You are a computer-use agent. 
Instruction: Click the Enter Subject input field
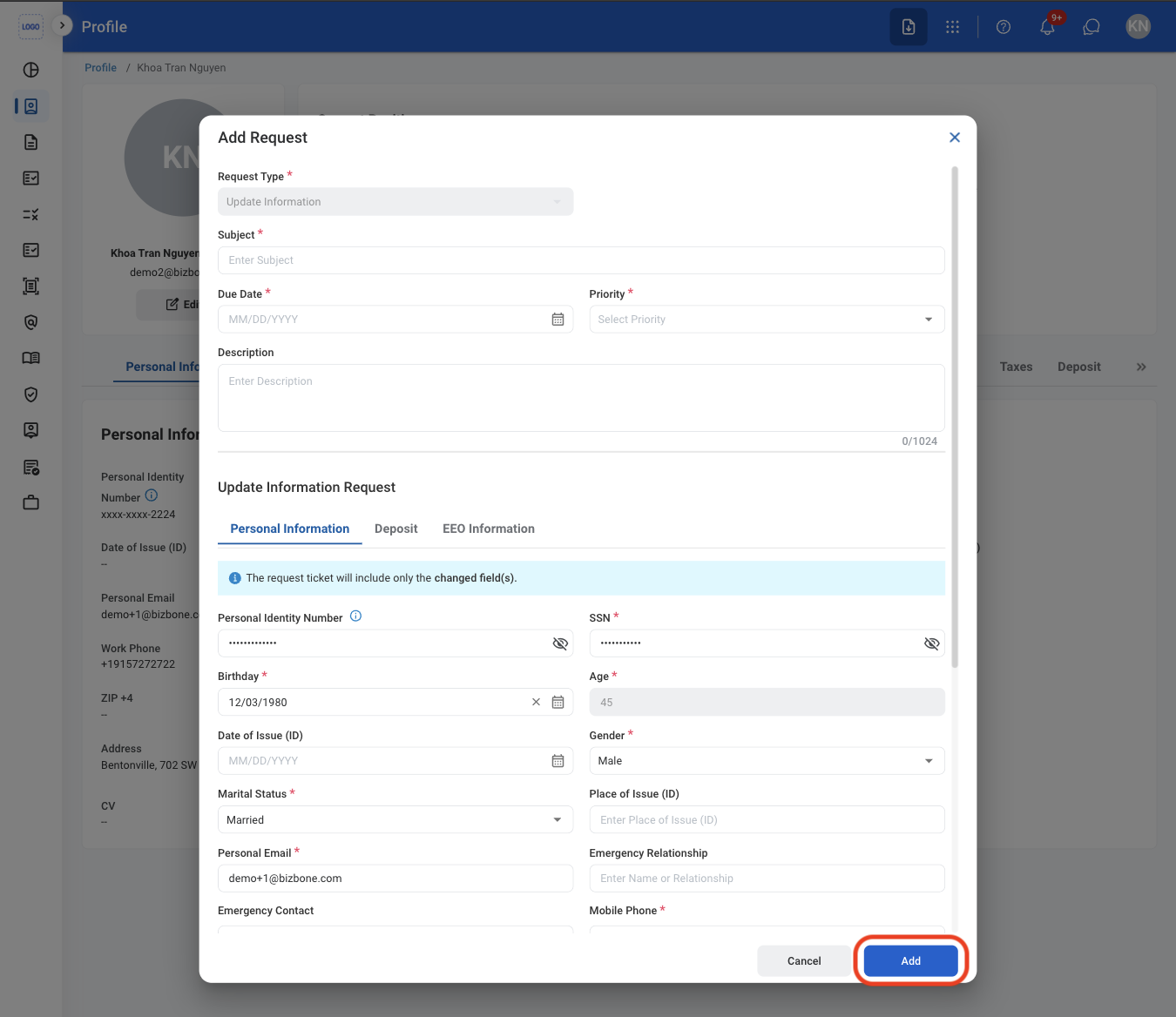click(581, 260)
